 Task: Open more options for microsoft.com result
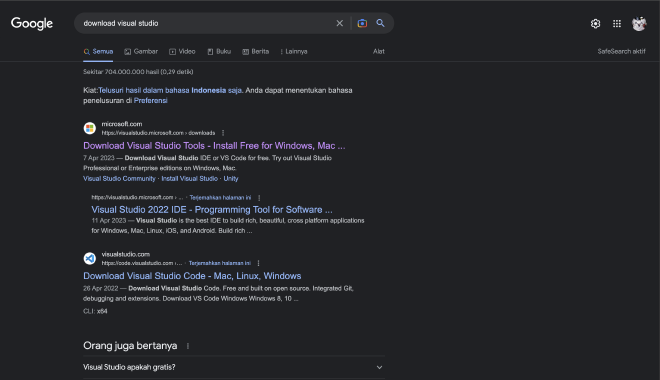223,133
